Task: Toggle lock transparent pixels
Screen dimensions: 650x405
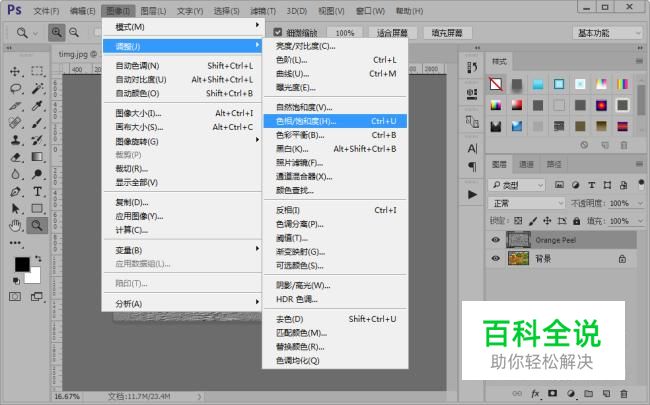Action: [x=518, y=221]
